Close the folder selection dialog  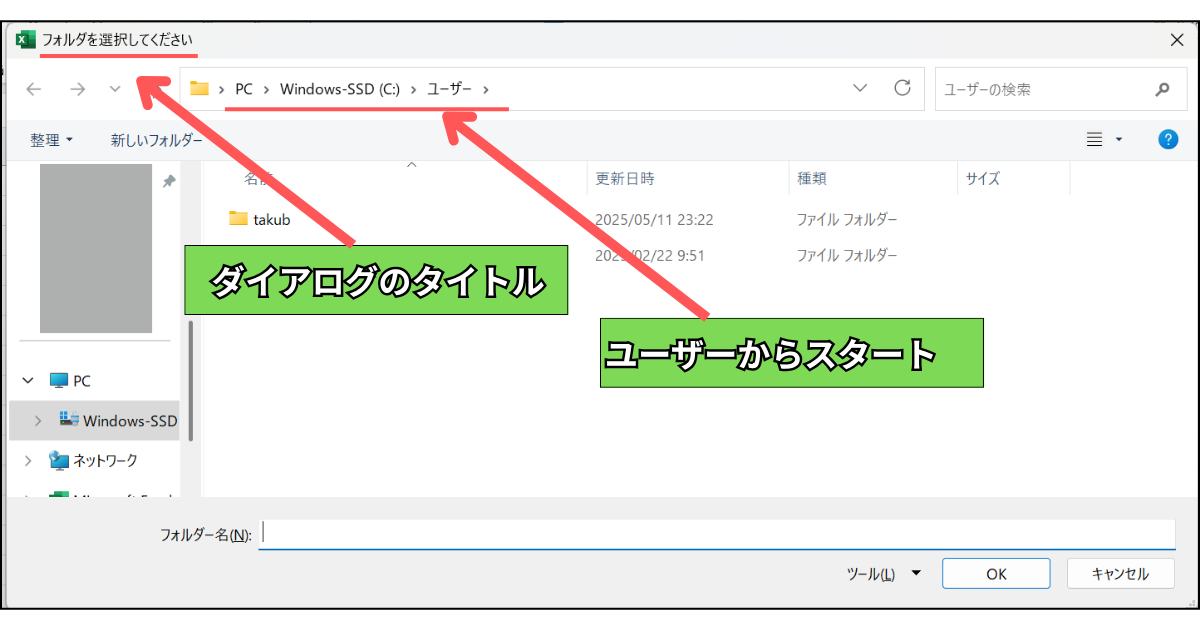point(1176,39)
